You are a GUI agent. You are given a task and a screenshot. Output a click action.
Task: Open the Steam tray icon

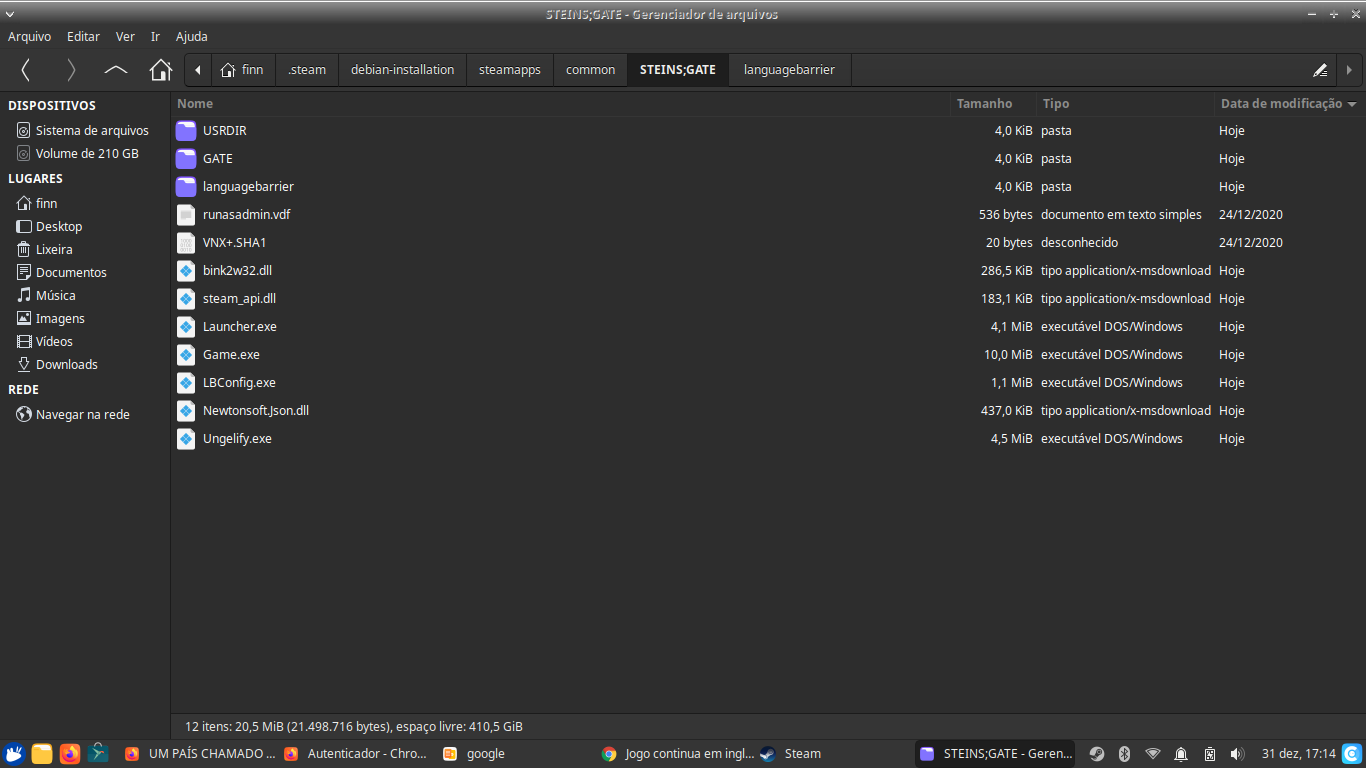(x=1096, y=754)
